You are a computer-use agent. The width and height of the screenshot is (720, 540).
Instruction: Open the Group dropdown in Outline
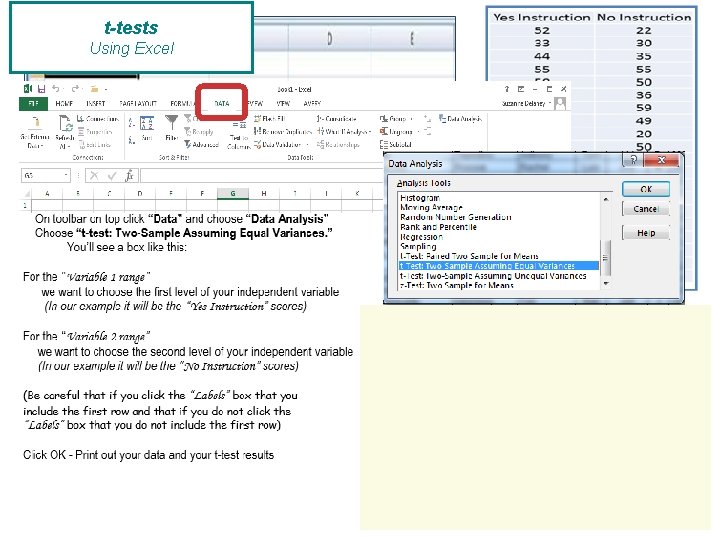point(411,119)
